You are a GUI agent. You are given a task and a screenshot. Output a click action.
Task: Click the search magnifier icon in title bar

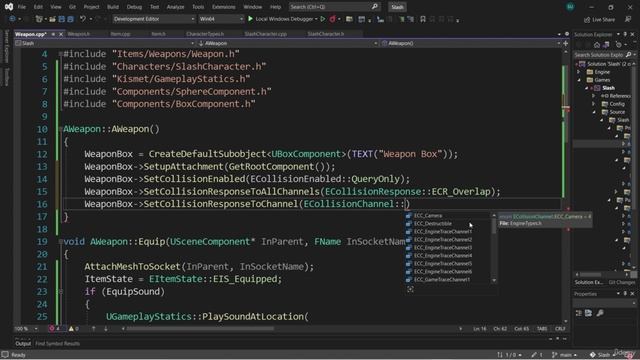tap(375, 7)
